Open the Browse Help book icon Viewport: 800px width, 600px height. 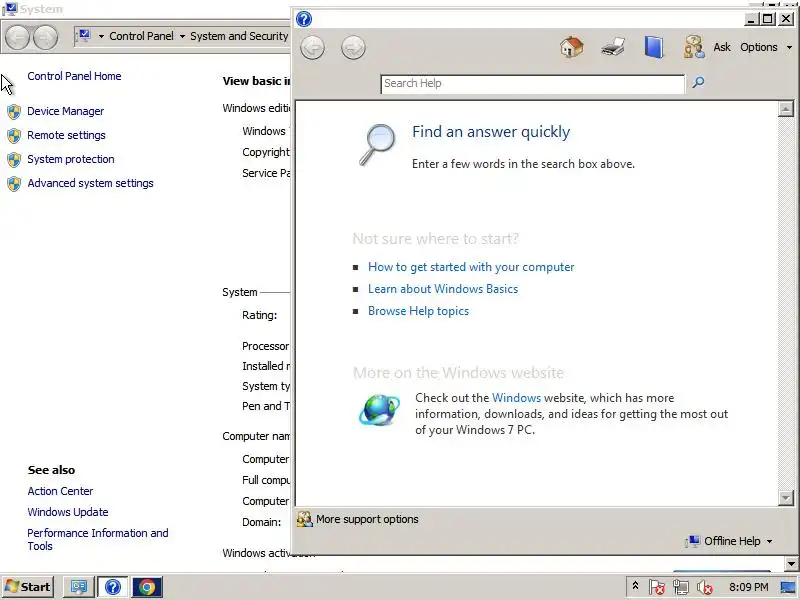pyautogui.click(x=654, y=47)
